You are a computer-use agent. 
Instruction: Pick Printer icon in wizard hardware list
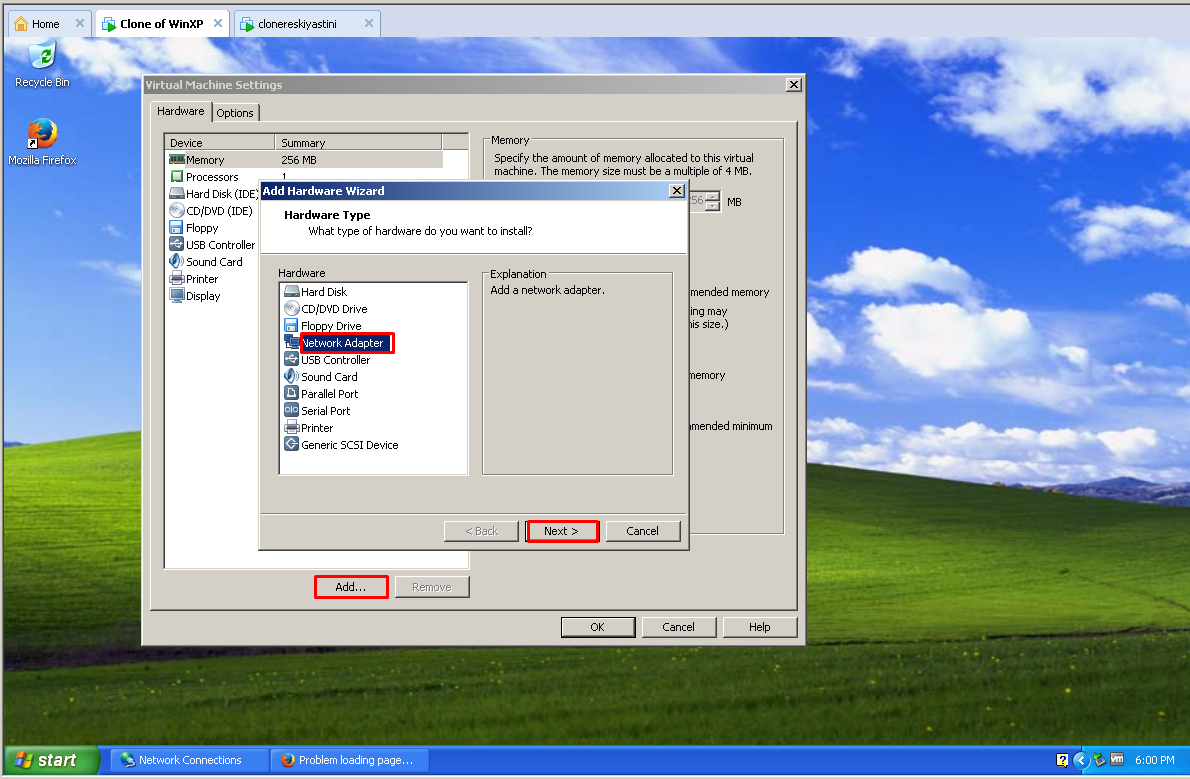tap(291, 427)
